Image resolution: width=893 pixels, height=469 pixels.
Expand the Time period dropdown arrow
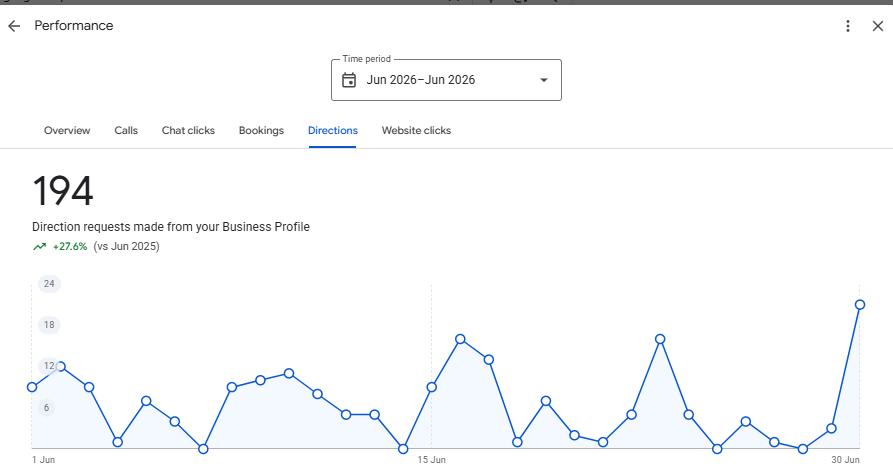(x=544, y=80)
